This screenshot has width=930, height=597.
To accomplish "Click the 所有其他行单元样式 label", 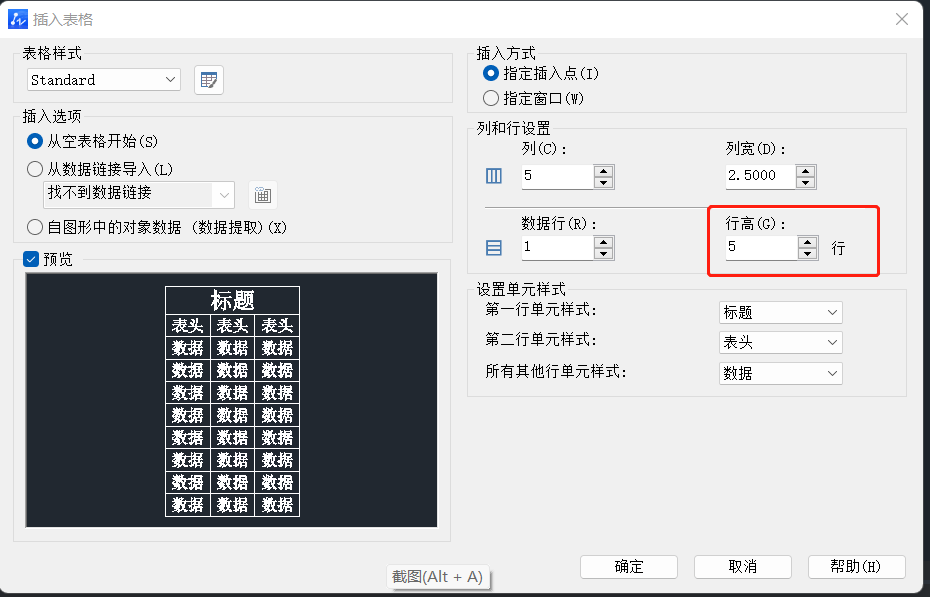I will click(x=556, y=372).
